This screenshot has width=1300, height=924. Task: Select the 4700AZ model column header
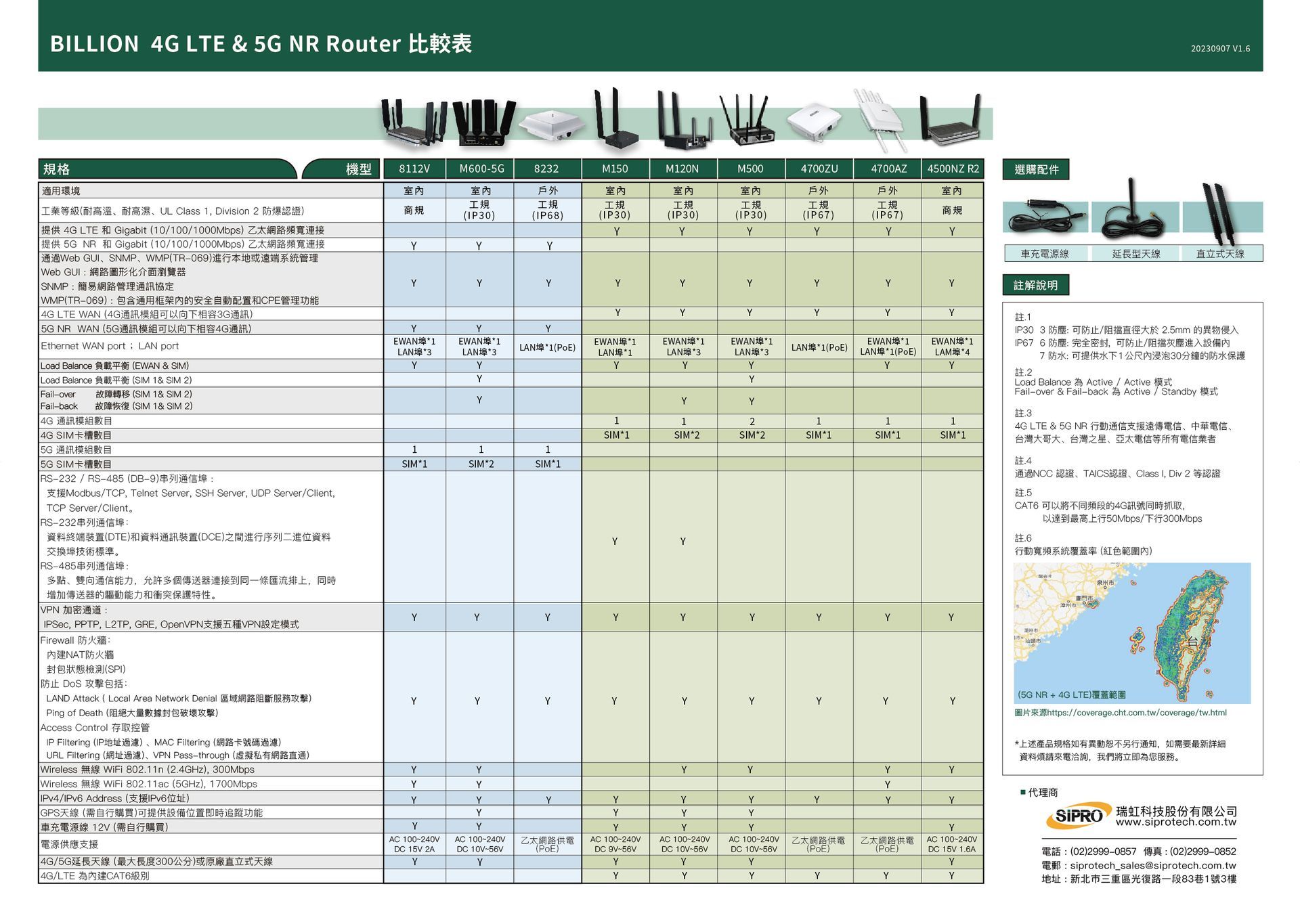(886, 169)
